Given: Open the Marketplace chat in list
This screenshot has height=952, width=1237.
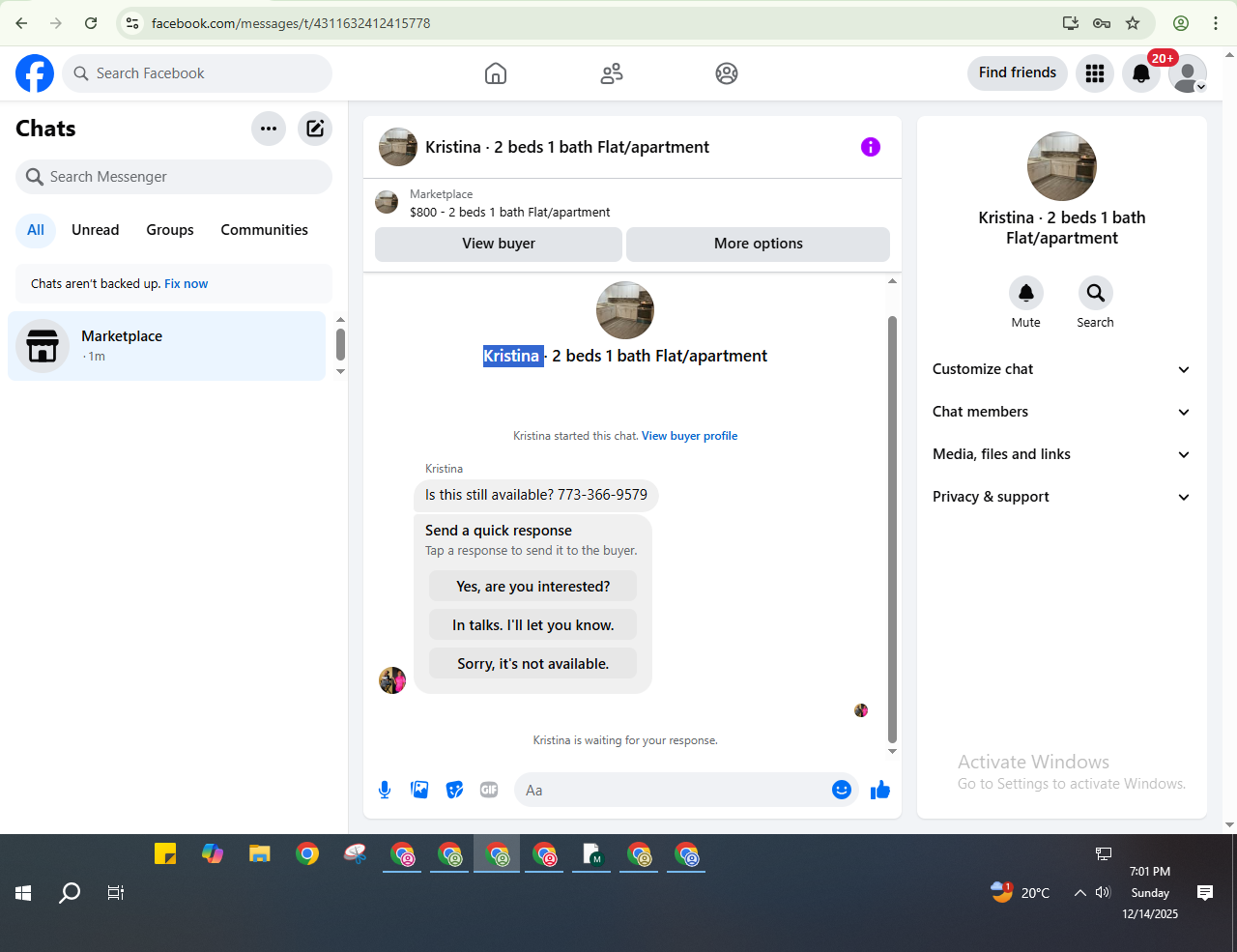Looking at the screenshot, I should (167, 346).
